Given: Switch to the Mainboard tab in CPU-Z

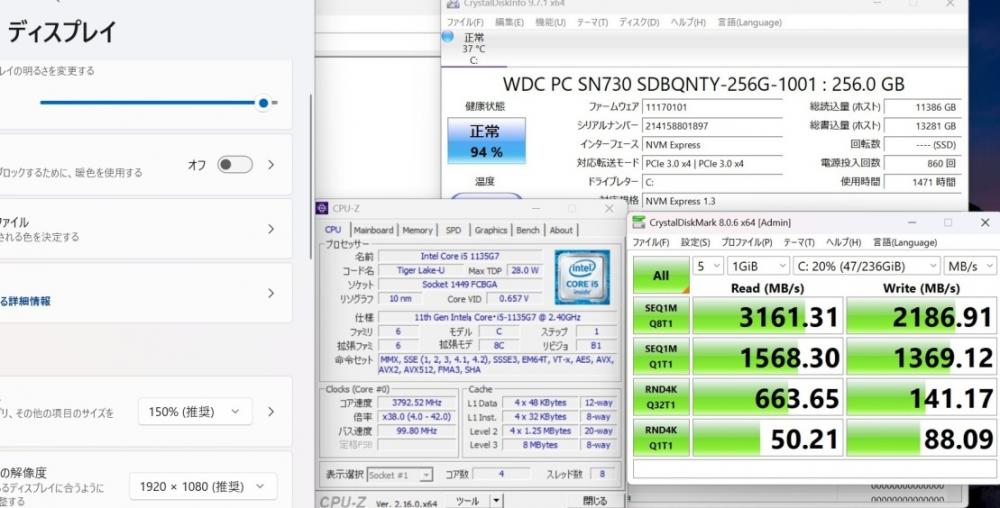Looking at the screenshot, I should [x=374, y=230].
